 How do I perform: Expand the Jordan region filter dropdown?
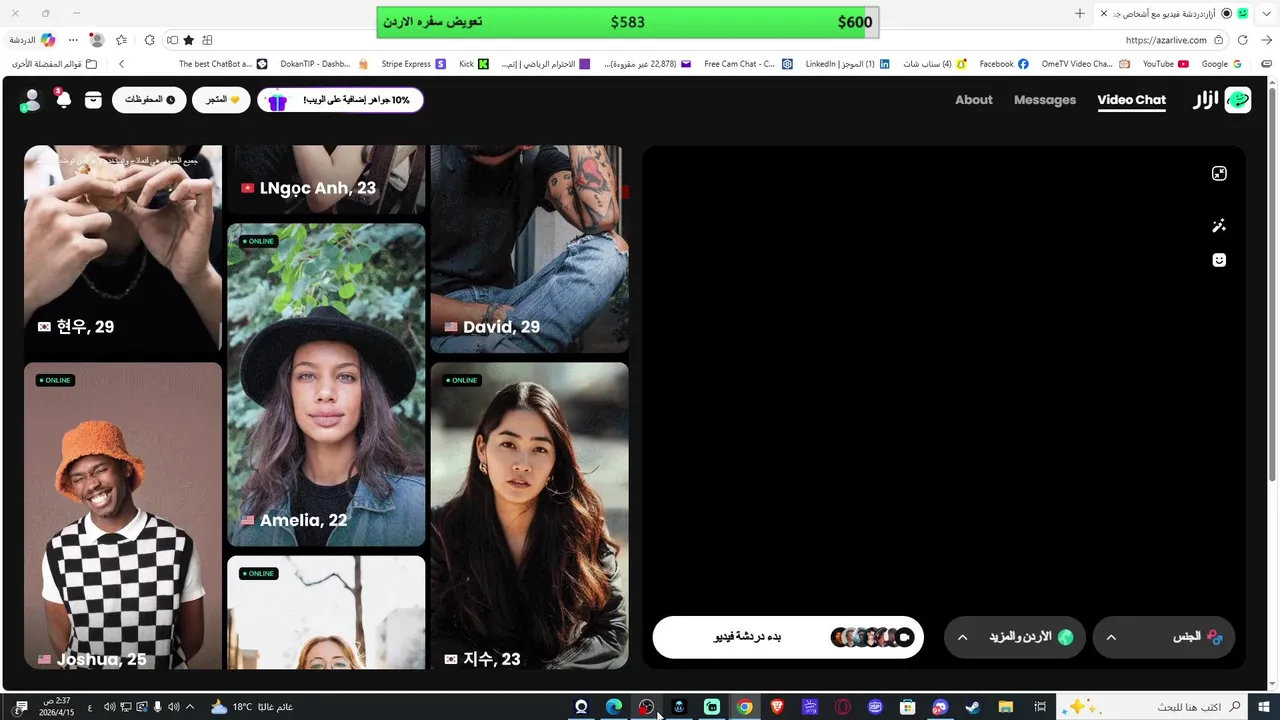point(1015,637)
